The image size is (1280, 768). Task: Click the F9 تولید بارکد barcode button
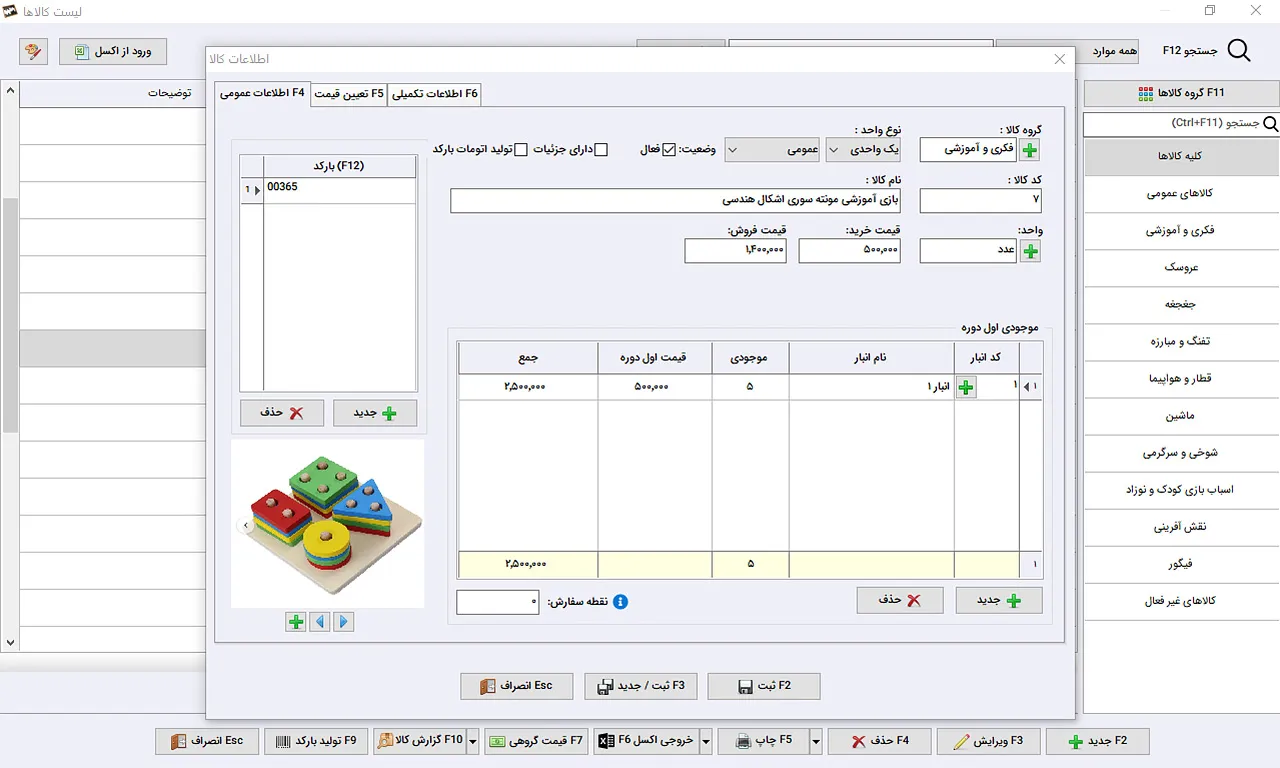click(316, 741)
